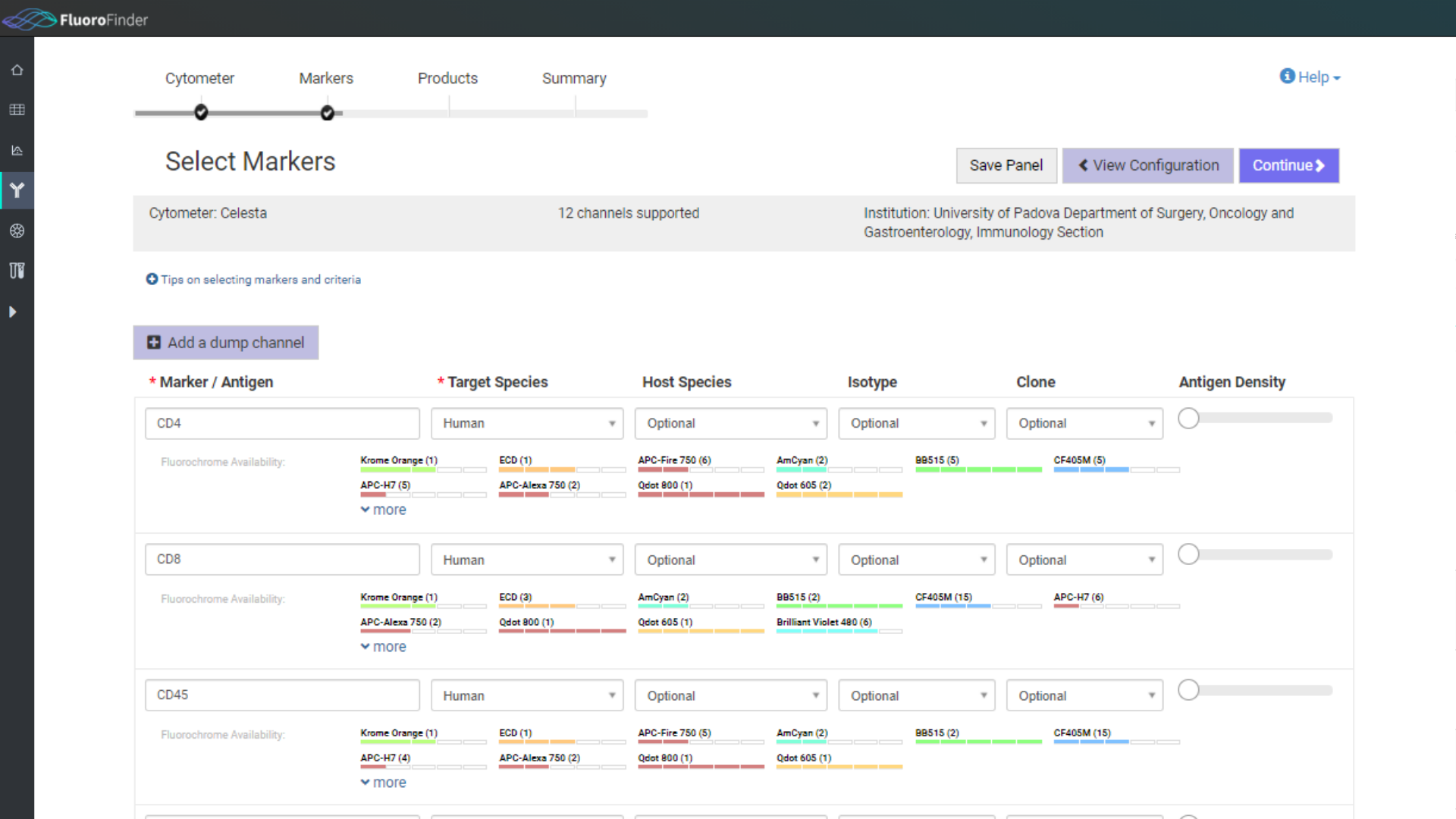Image resolution: width=1456 pixels, height=819 pixels.
Task: Open the Host Species dropdown for CD4
Action: [x=730, y=423]
